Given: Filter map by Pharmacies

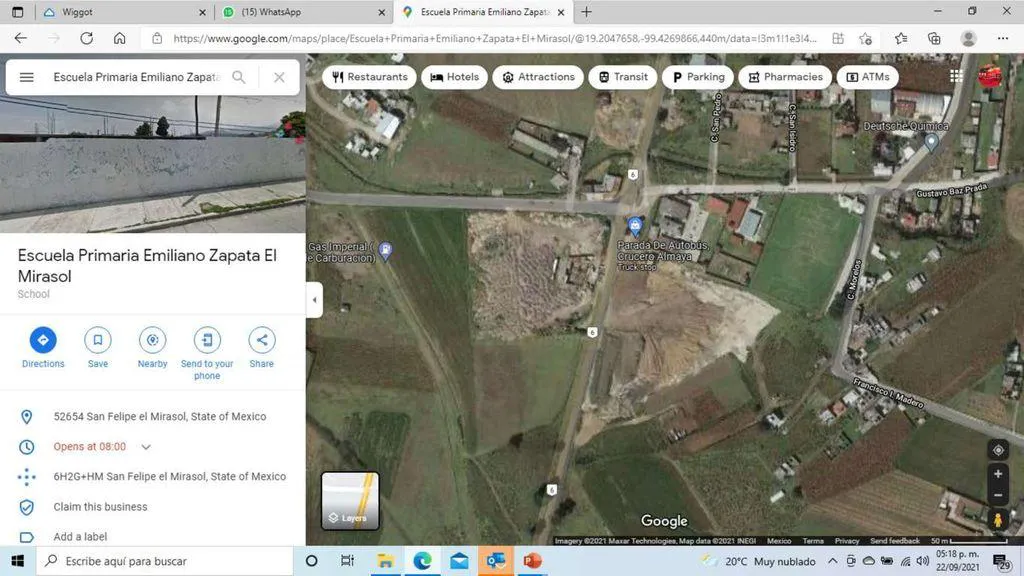Looking at the screenshot, I should (785, 77).
